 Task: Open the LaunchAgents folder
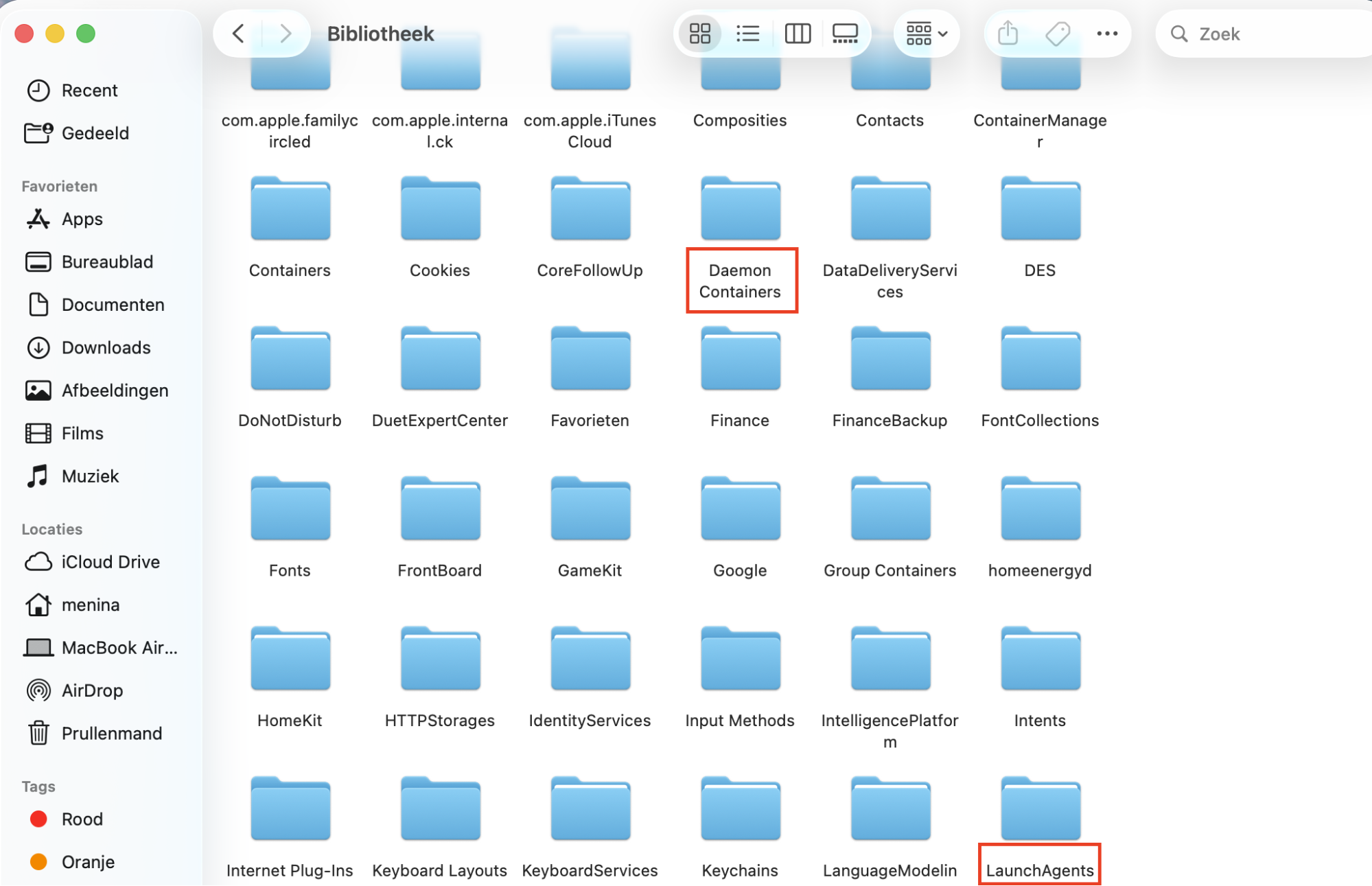tap(1039, 810)
